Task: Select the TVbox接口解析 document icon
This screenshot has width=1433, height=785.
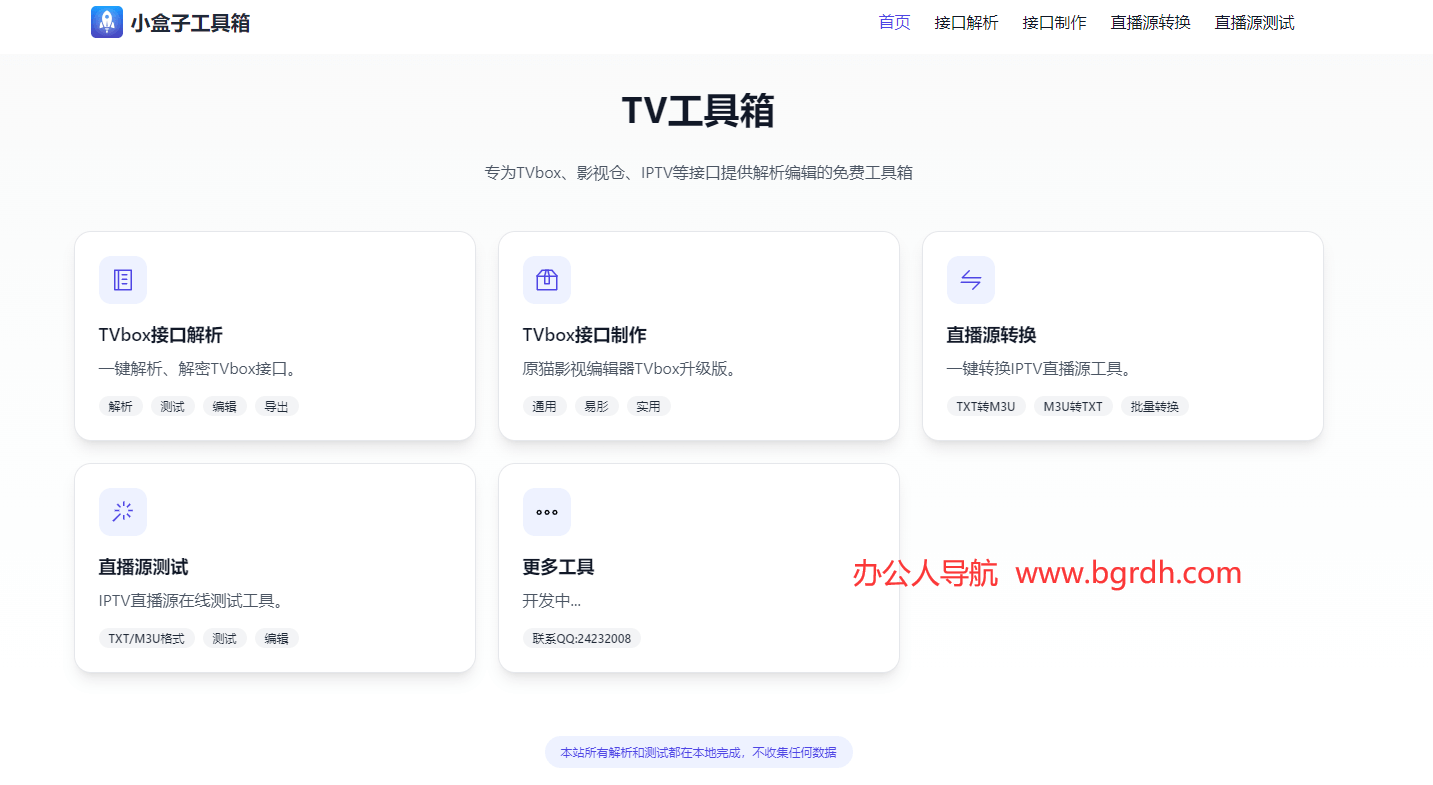Action: pos(122,280)
